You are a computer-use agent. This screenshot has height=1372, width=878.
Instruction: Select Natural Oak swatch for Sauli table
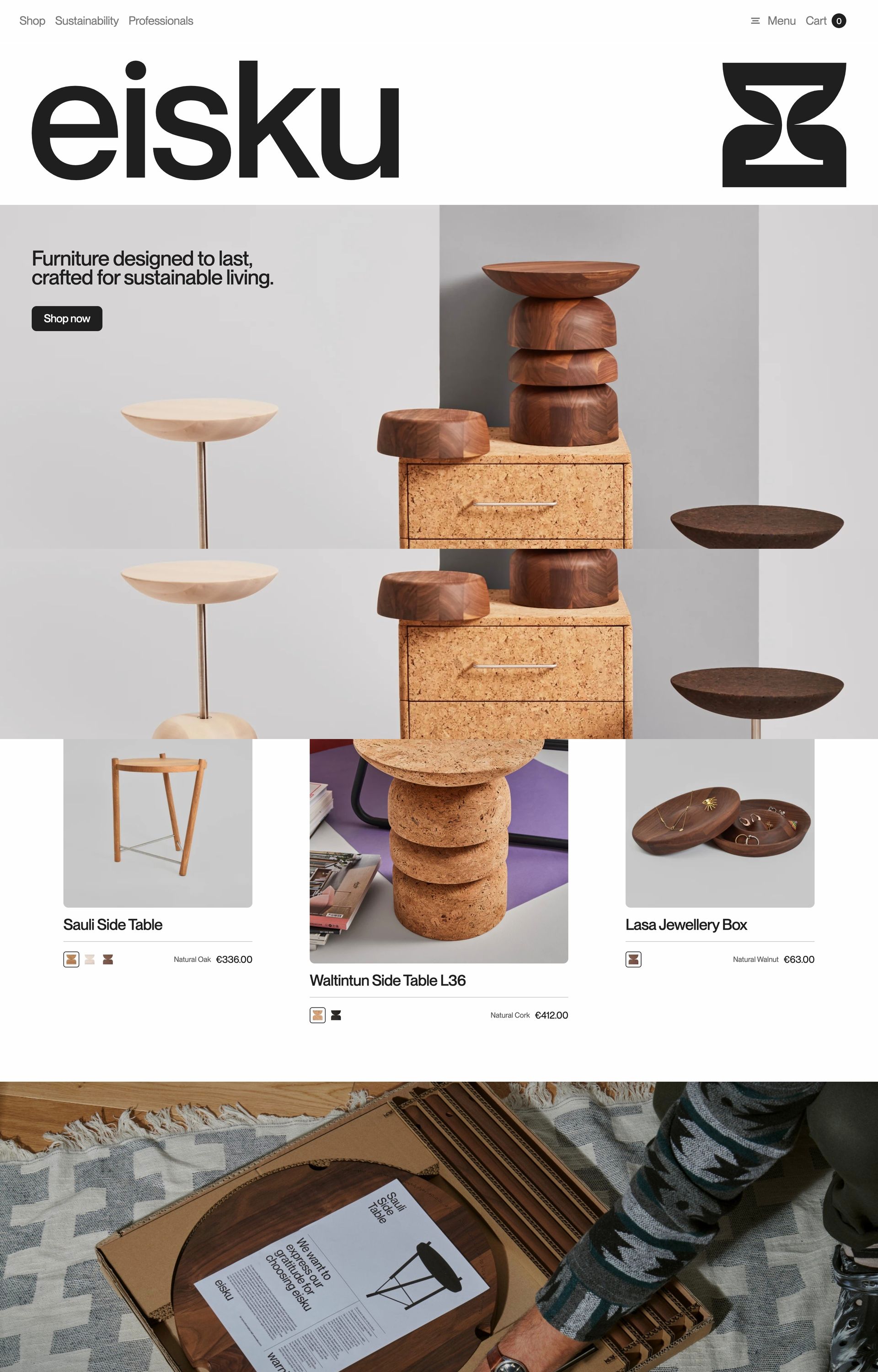[x=71, y=959]
